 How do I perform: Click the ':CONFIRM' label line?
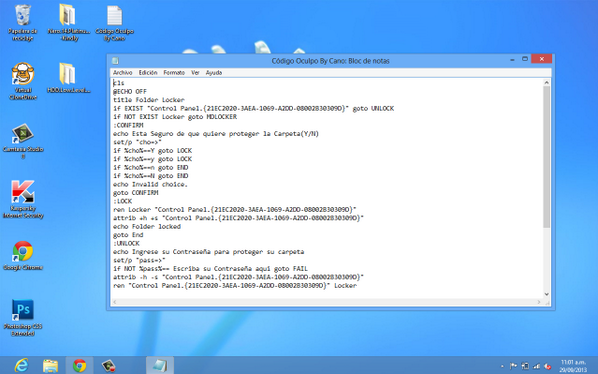pyautogui.click(x=128, y=125)
